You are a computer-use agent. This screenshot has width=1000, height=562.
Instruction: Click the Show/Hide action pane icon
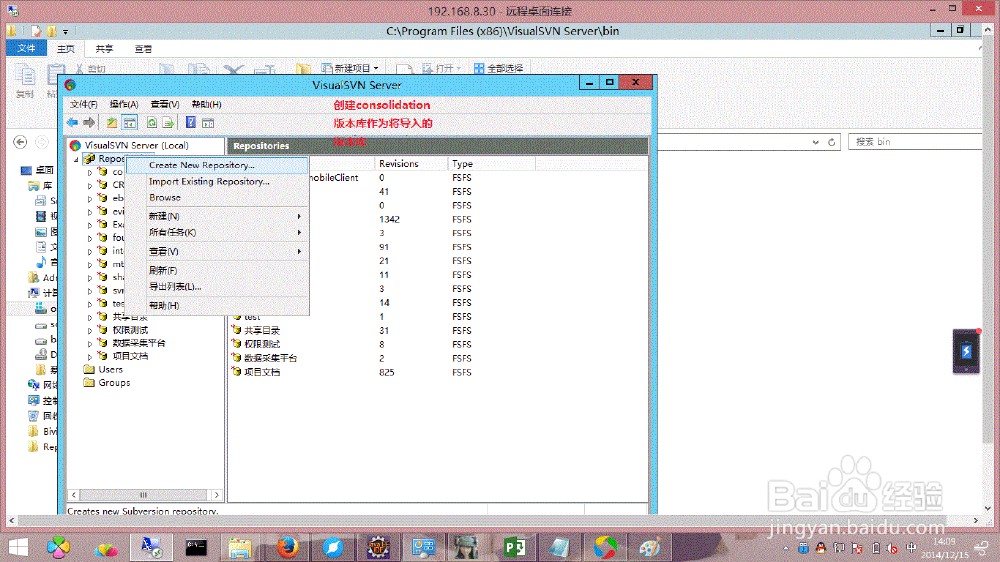(208, 122)
